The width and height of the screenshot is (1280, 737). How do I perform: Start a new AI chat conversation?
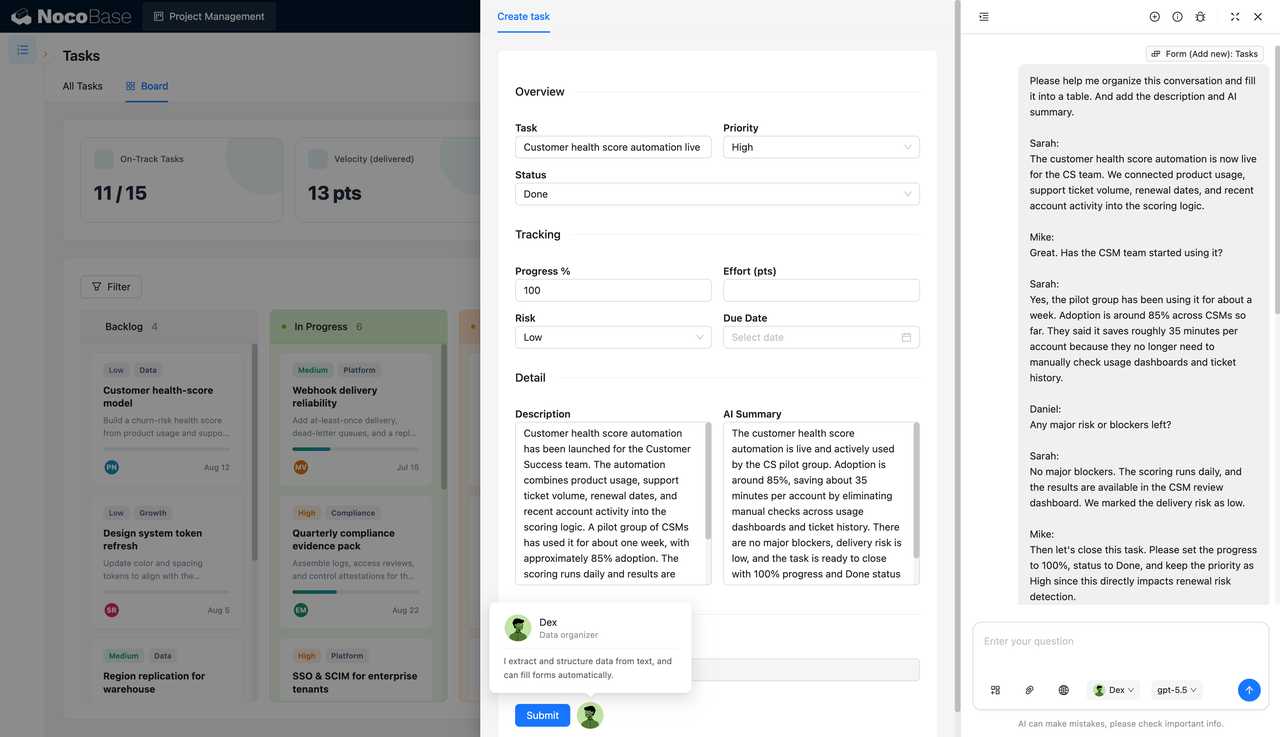1154,17
